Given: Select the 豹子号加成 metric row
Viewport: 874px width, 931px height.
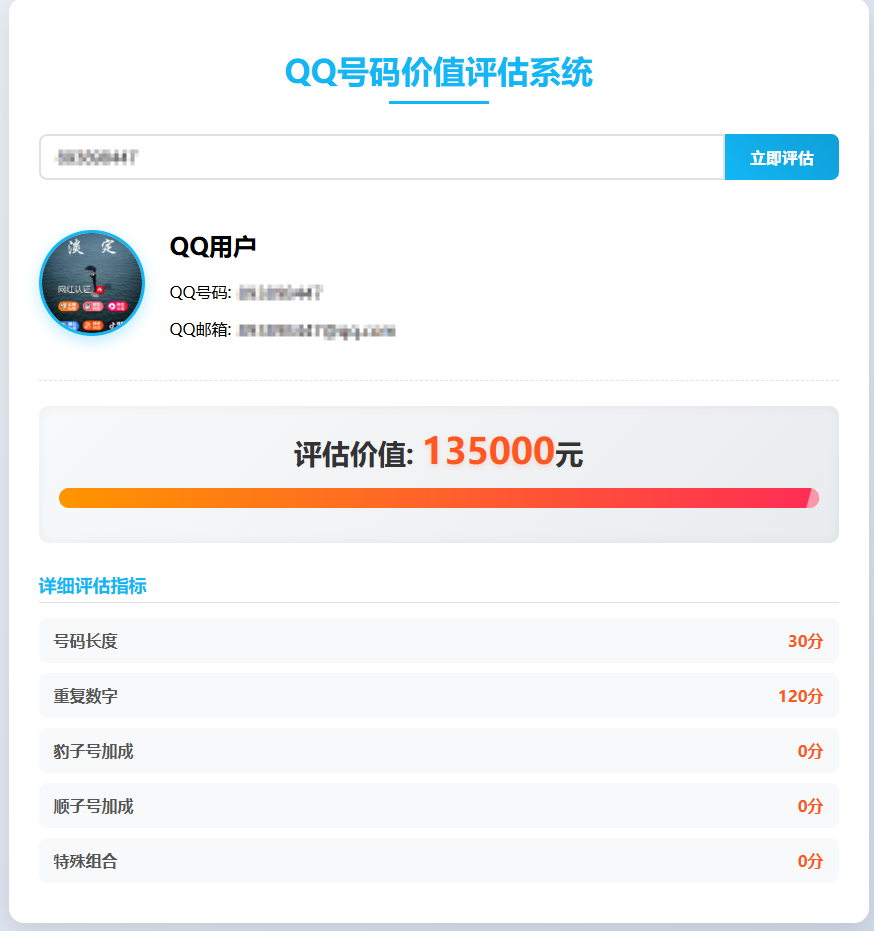Looking at the screenshot, I should pyautogui.click(x=437, y=751).
